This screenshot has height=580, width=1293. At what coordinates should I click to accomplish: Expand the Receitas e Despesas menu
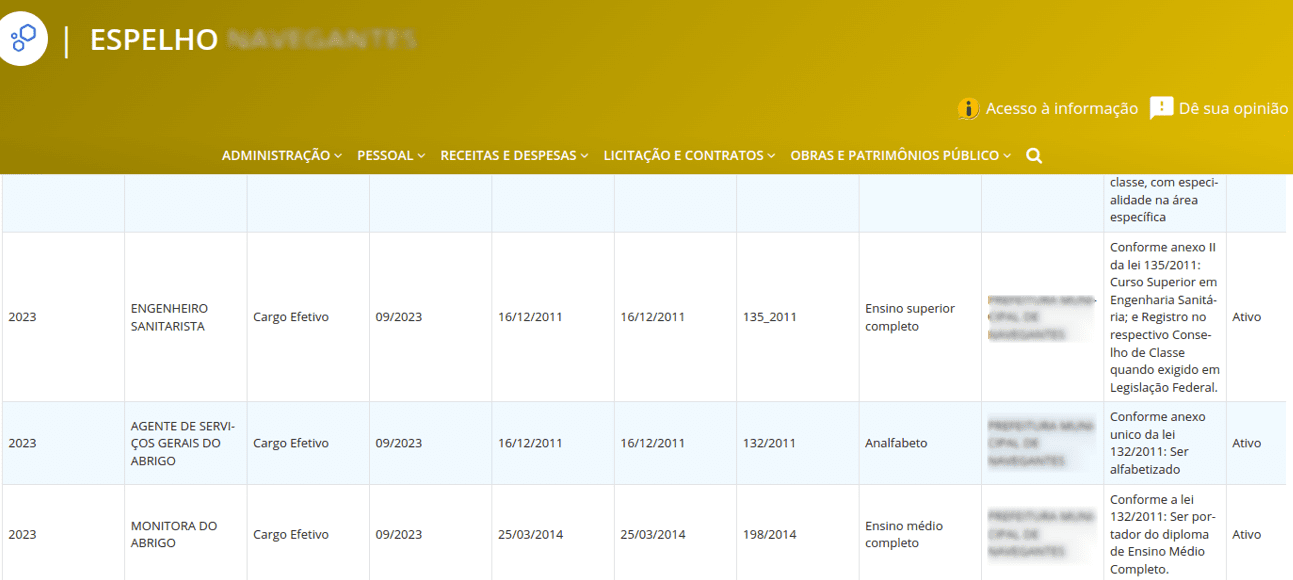(x=514, y=156)
